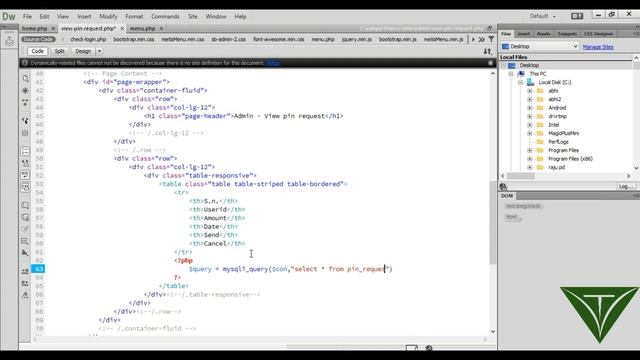Viewport: 640px width, 360px height.
Task: Click the Outdent Code icon
Action: click(x=25, y=283)
